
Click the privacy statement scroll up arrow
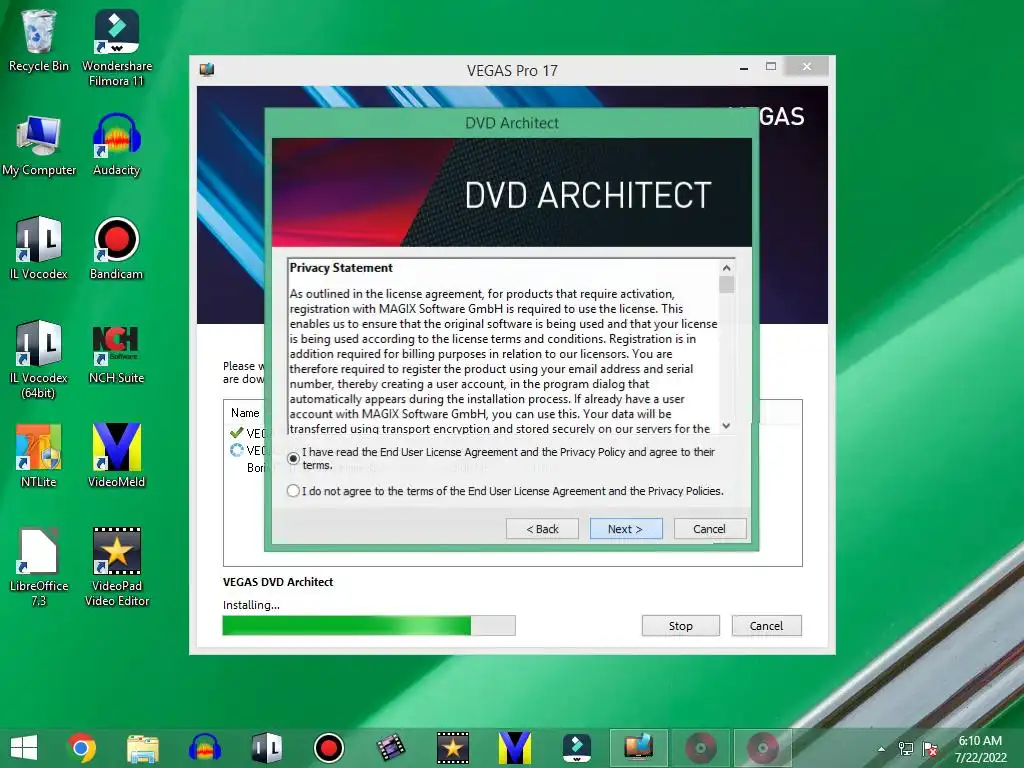tap(726, 268)
